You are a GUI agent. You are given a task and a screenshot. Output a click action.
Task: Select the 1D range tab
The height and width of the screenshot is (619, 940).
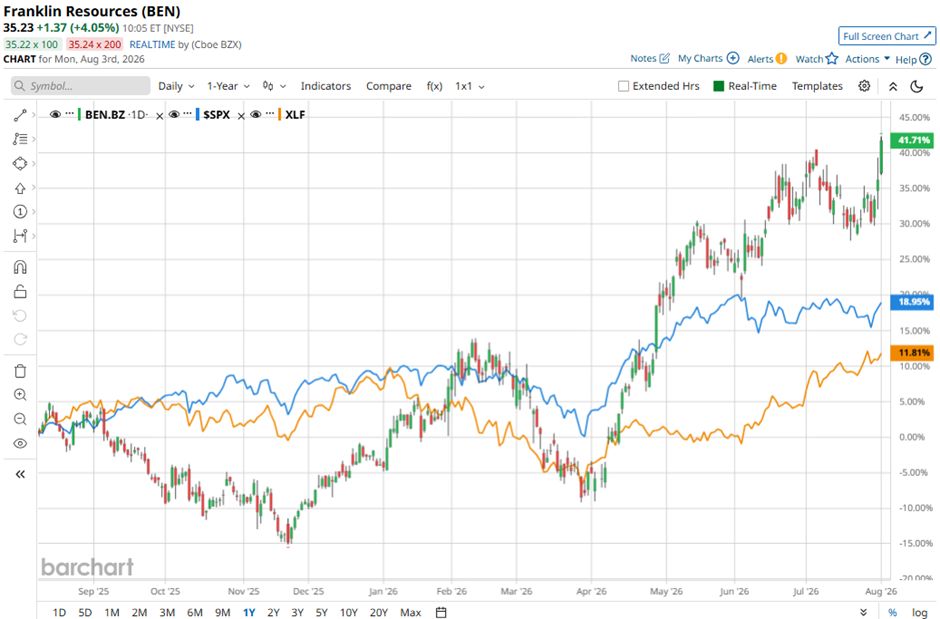pyautogui.click(x=59, y=612)
